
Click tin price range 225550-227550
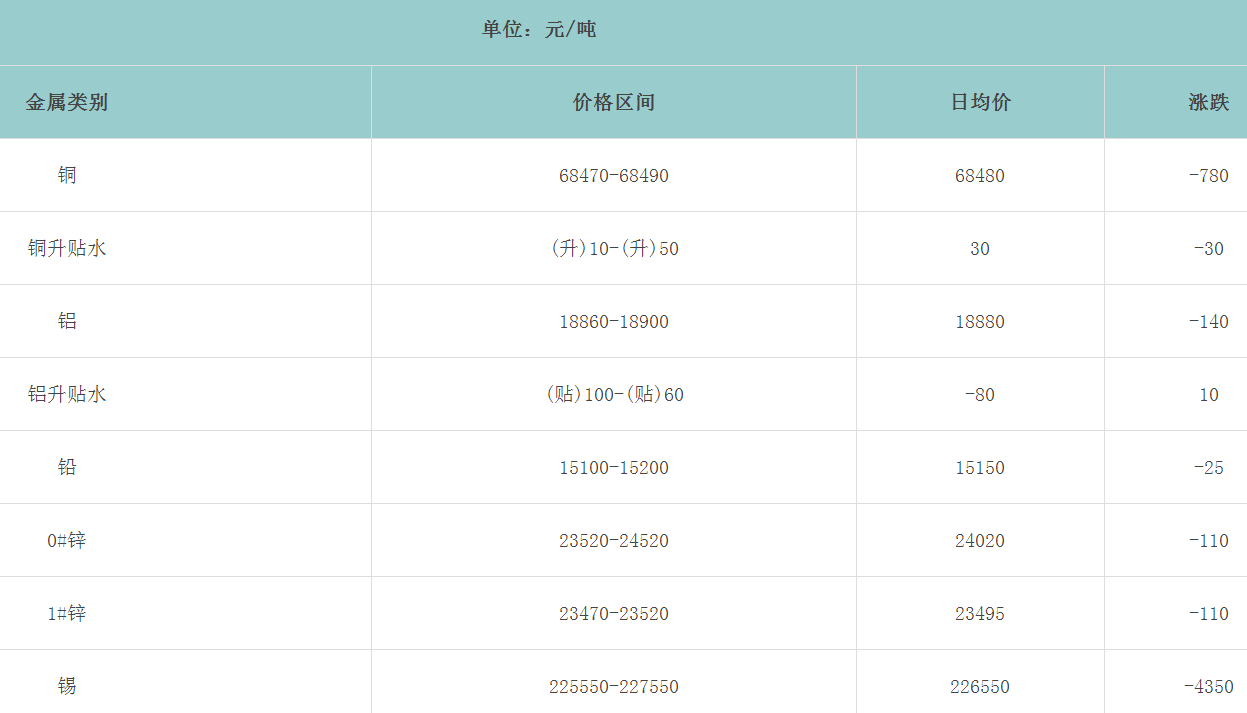pyautogui.click(x=614, y=687)
